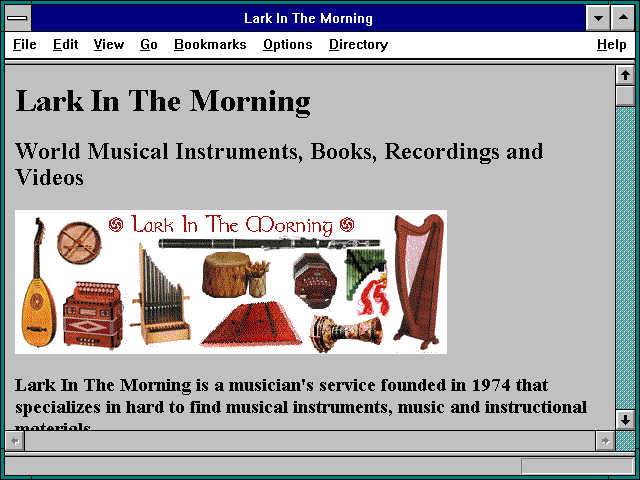Click the status bar progress box
Viewport: 640px width, 480px height.
click(x=577, y=466)
